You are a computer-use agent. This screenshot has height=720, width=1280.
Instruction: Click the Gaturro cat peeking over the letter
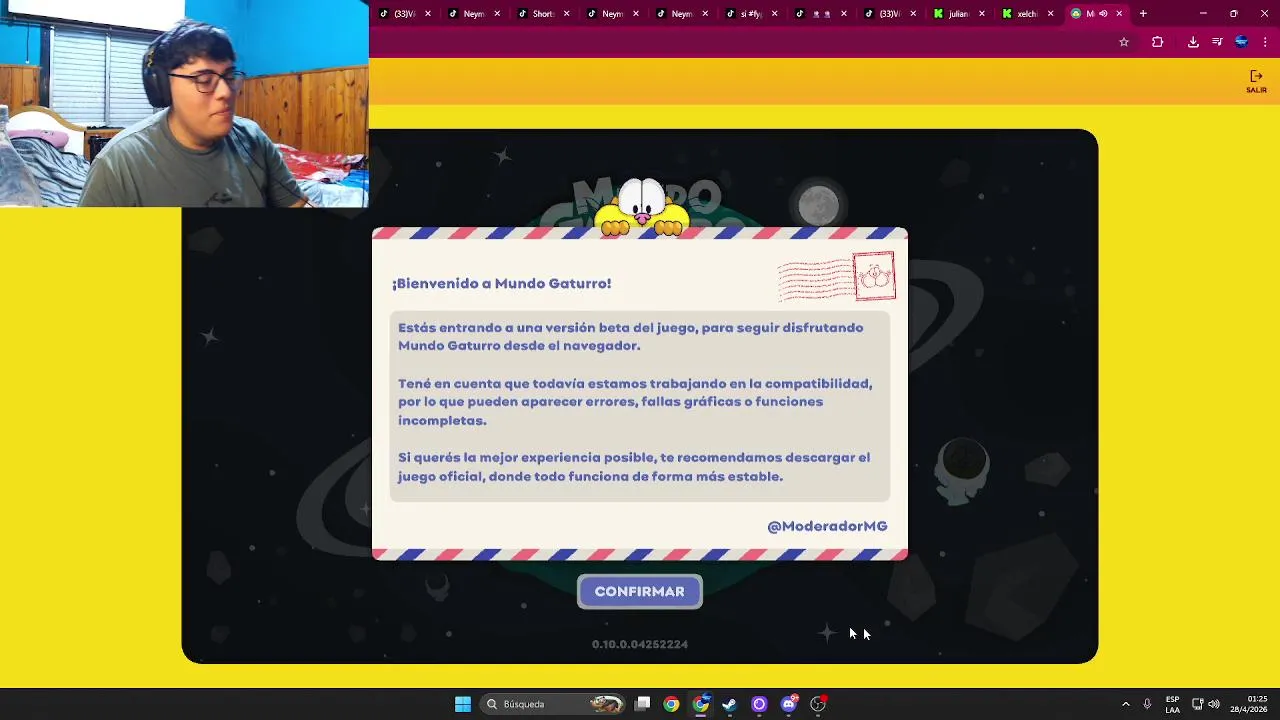click(642, 208)
